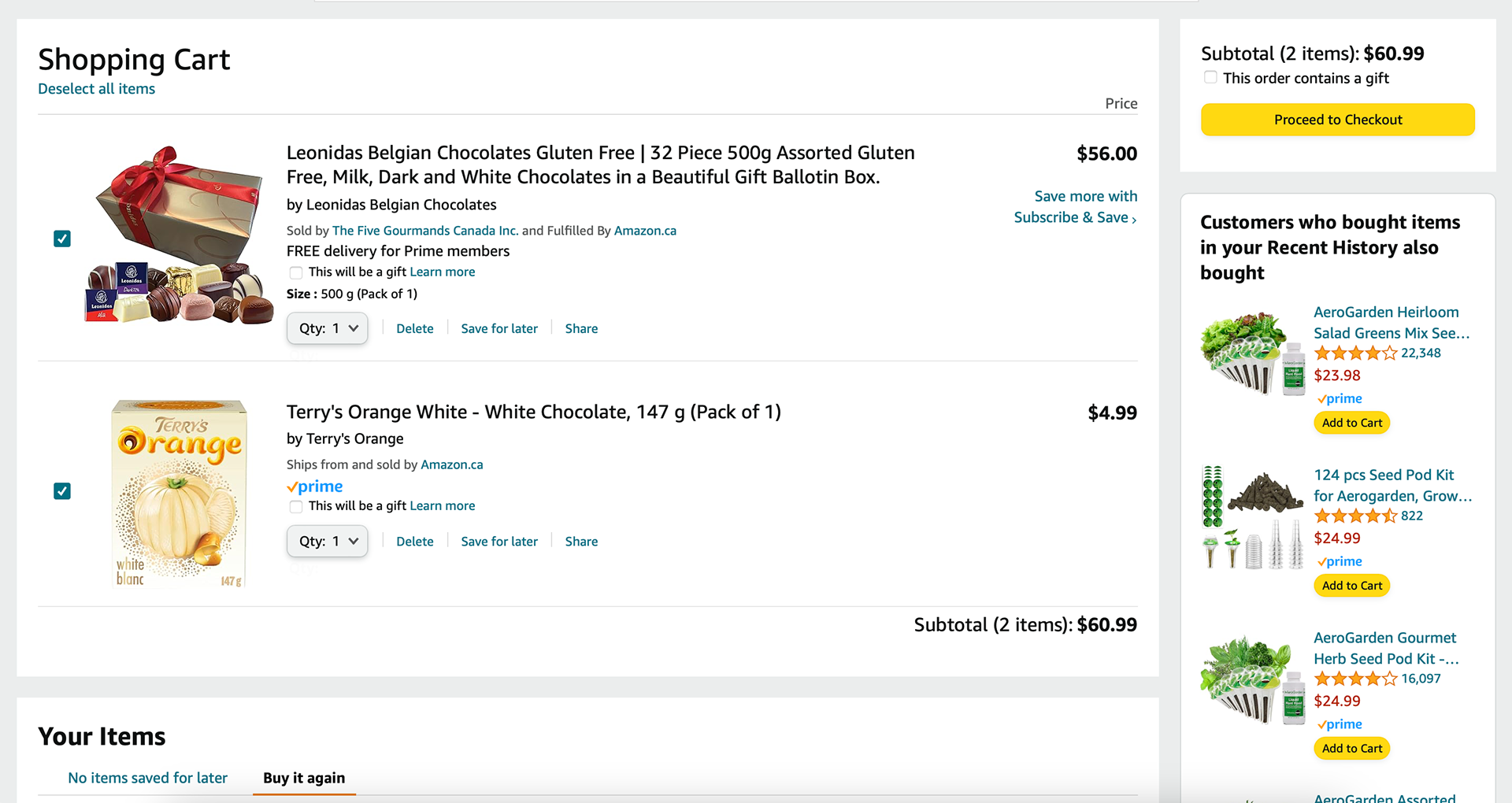Open Subscribe & Save offer link
Image resolution: width=1512 pixels, height=803 pixels.
click(1076, 206)
